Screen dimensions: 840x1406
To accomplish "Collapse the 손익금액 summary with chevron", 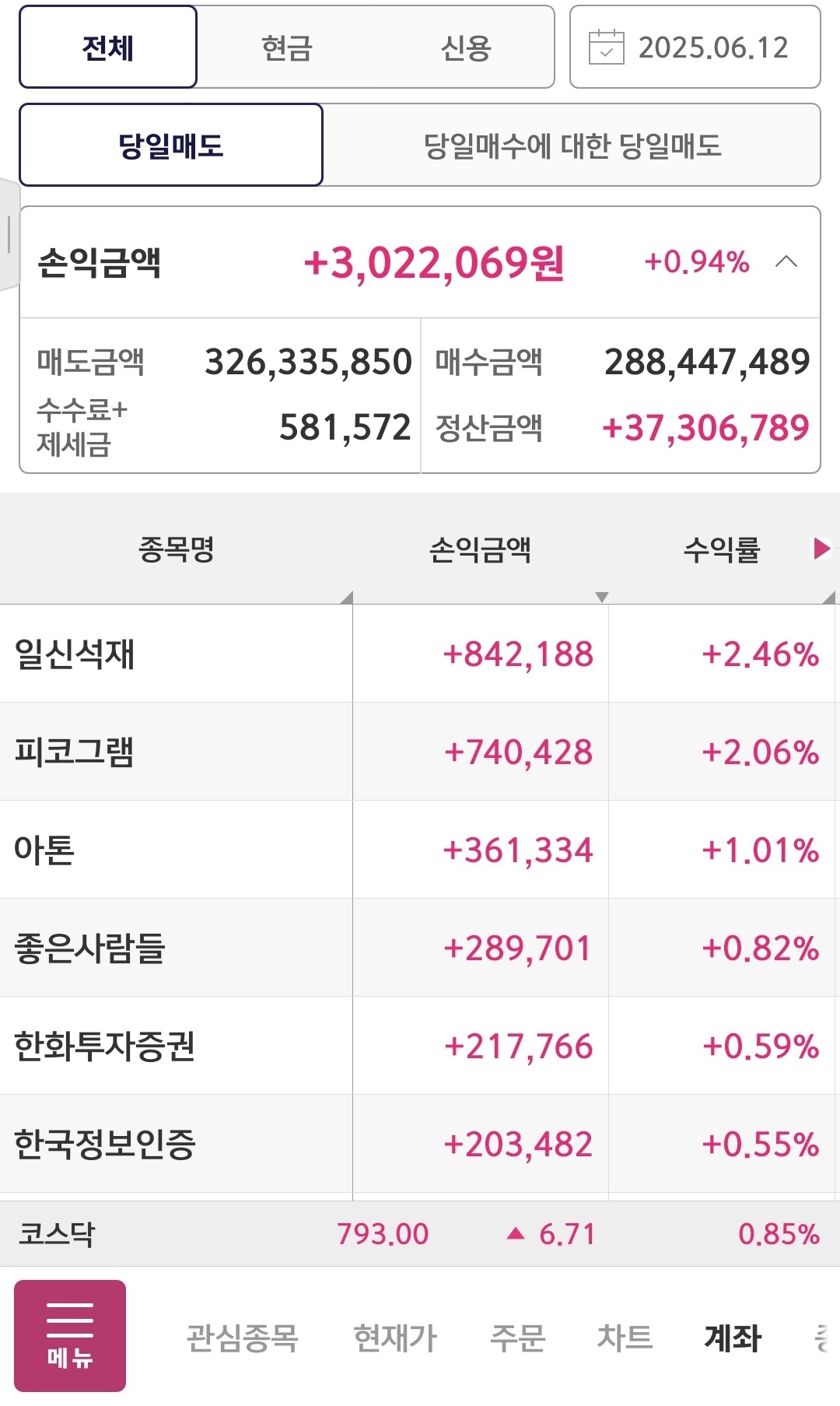I will tap(786, 262).
